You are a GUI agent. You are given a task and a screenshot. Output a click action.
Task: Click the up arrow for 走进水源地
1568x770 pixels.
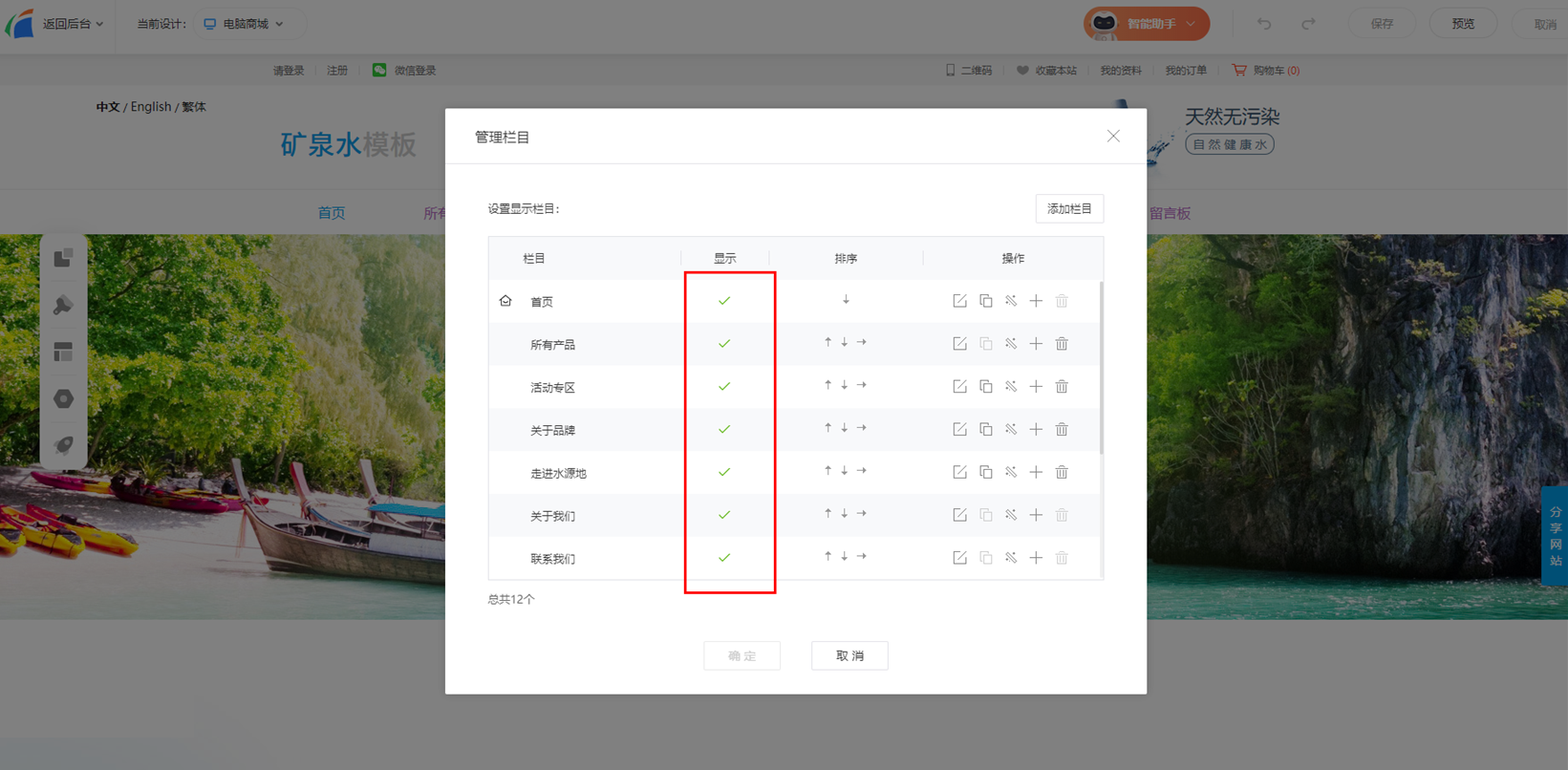(x=827, y=471)
